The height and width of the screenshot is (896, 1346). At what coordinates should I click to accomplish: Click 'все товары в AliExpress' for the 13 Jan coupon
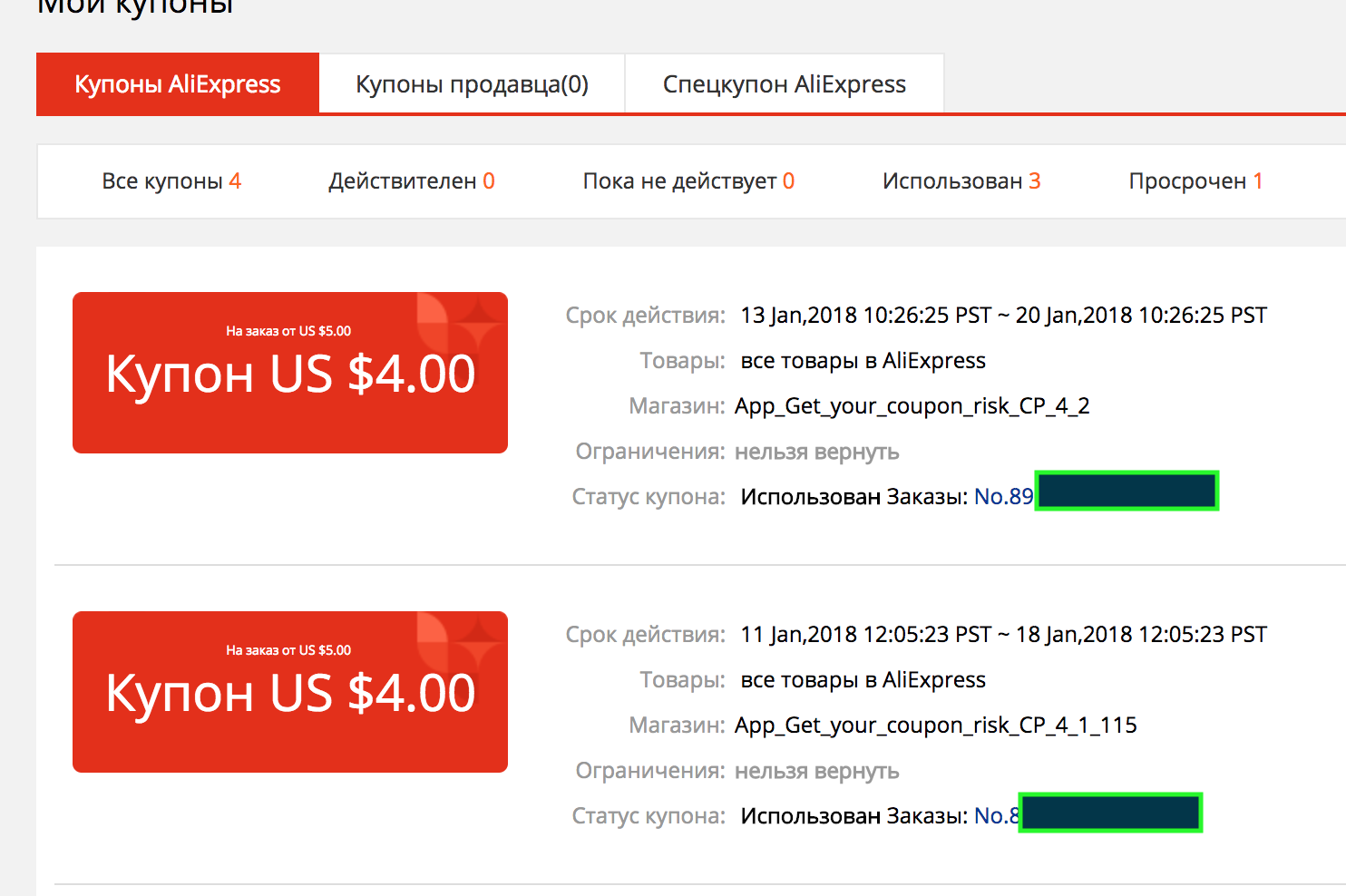[x=863, y=361]
